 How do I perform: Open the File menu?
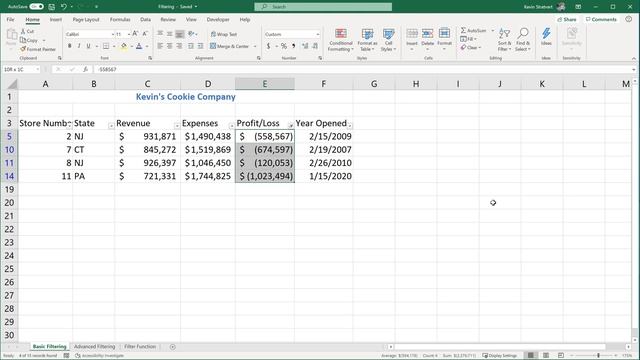pos(10,20)
